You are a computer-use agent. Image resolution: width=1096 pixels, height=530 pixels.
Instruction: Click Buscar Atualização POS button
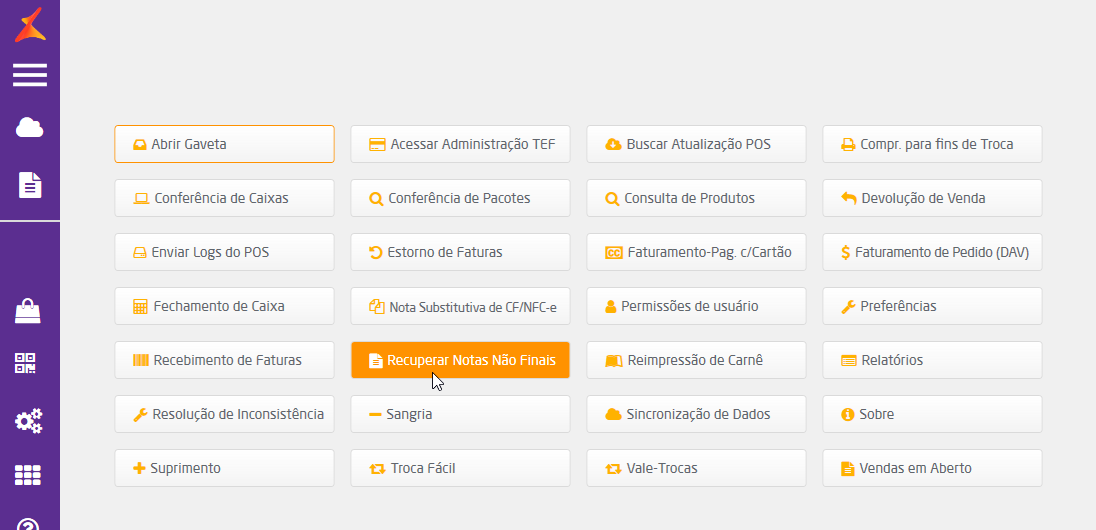696,144
